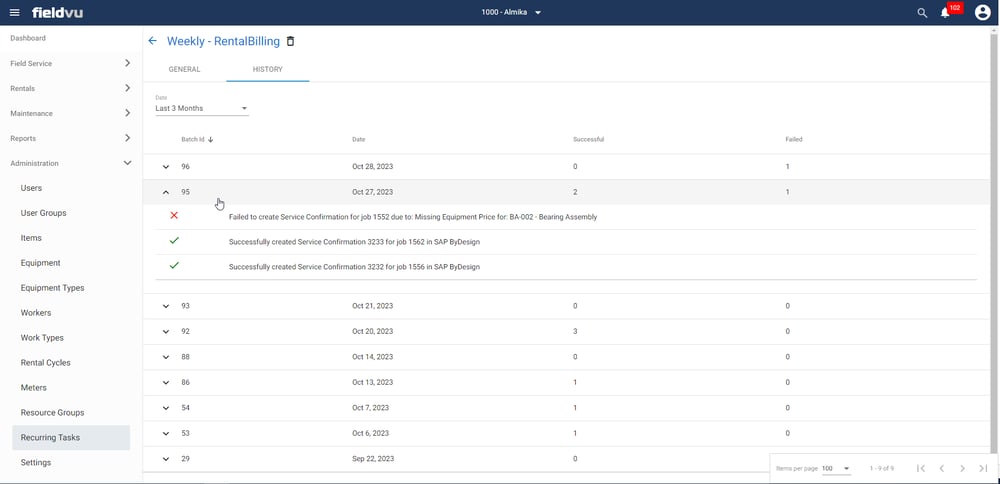
Task: Click the Oct 28, 2023 date cell
Action: coord(372,166)
